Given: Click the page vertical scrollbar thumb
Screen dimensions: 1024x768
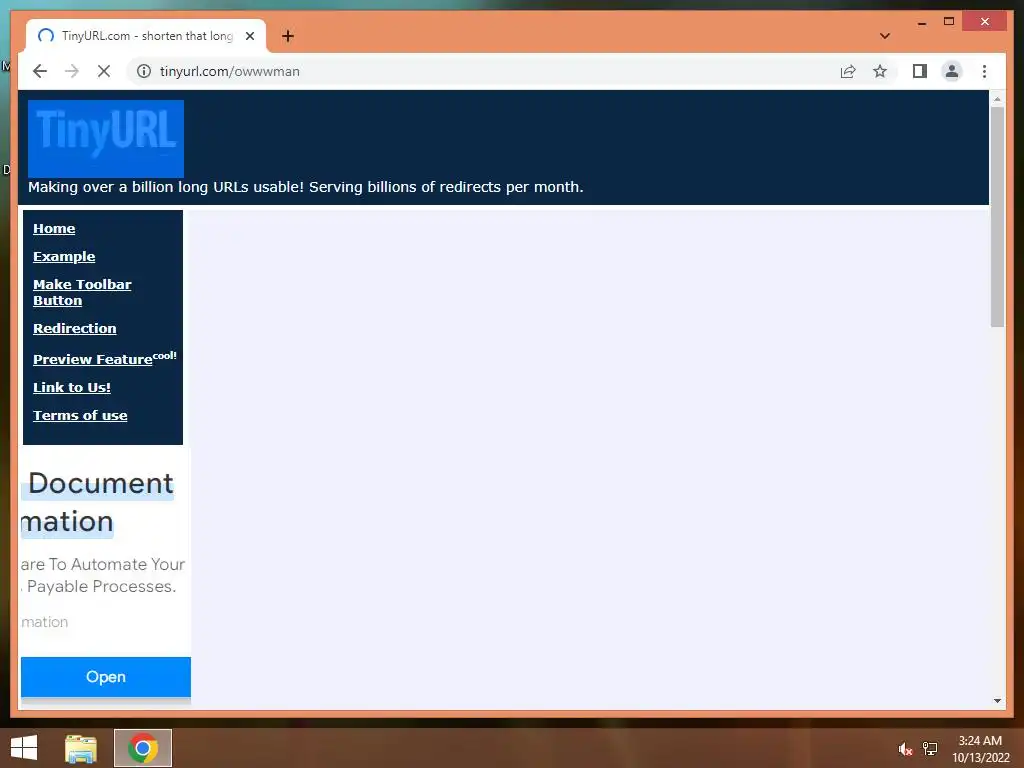Looking at the screenshot, I should (997, 216).
